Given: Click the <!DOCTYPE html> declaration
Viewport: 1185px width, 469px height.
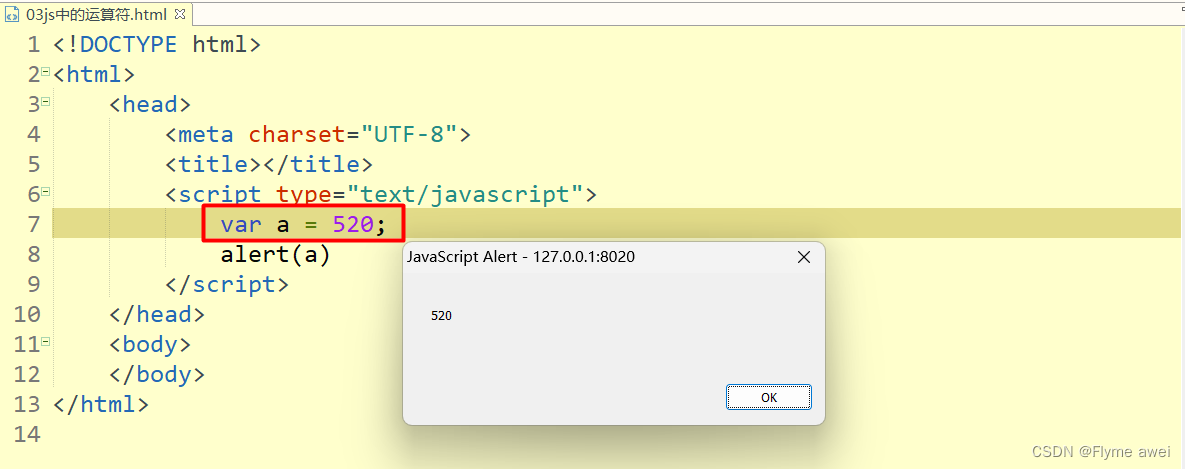Looking at the screenshot, I should (157, 45).
